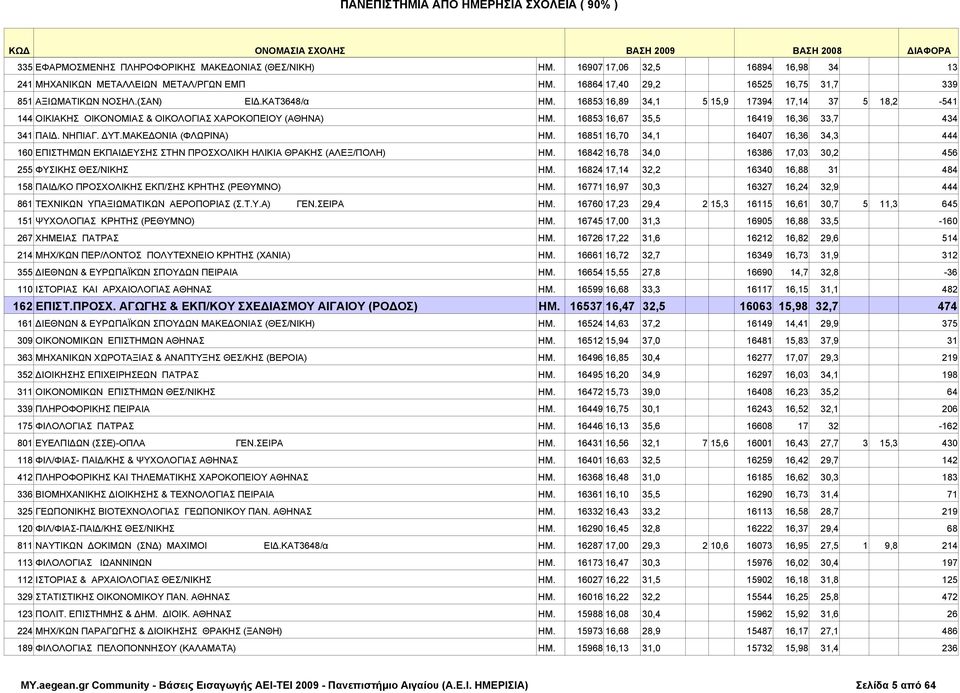Select ΟΙΚΙΑΚΗΣ ΟΙΚΟΝΟΜΙΑΣ & ΟΙΚΟΛΟΓΙΑΣ ΧΑΡΟΚΟΠΕΙΟΥ name
The width and height of the screenshot is (960, 693).
coord(179,119)
